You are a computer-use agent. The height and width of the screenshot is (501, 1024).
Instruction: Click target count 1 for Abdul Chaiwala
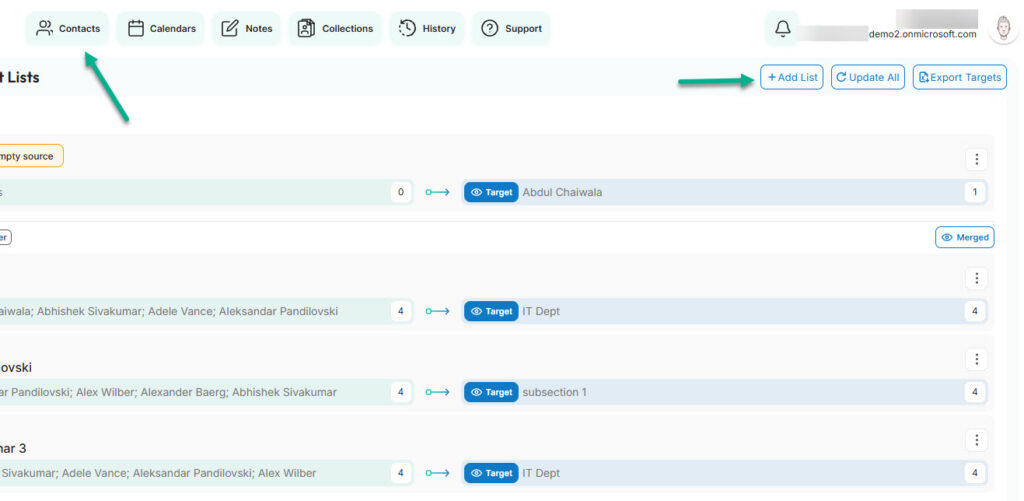(x=974, y=193)
